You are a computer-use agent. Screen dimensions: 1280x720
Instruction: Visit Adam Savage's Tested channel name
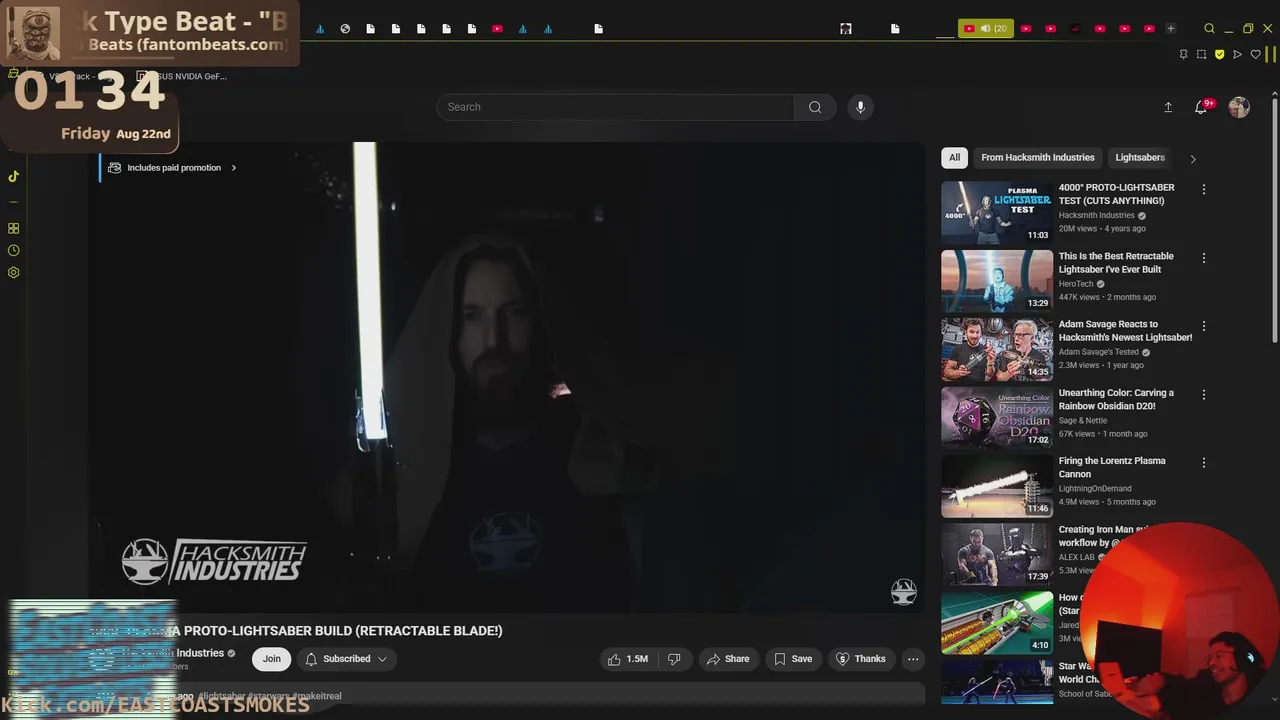click(1098, 352)
